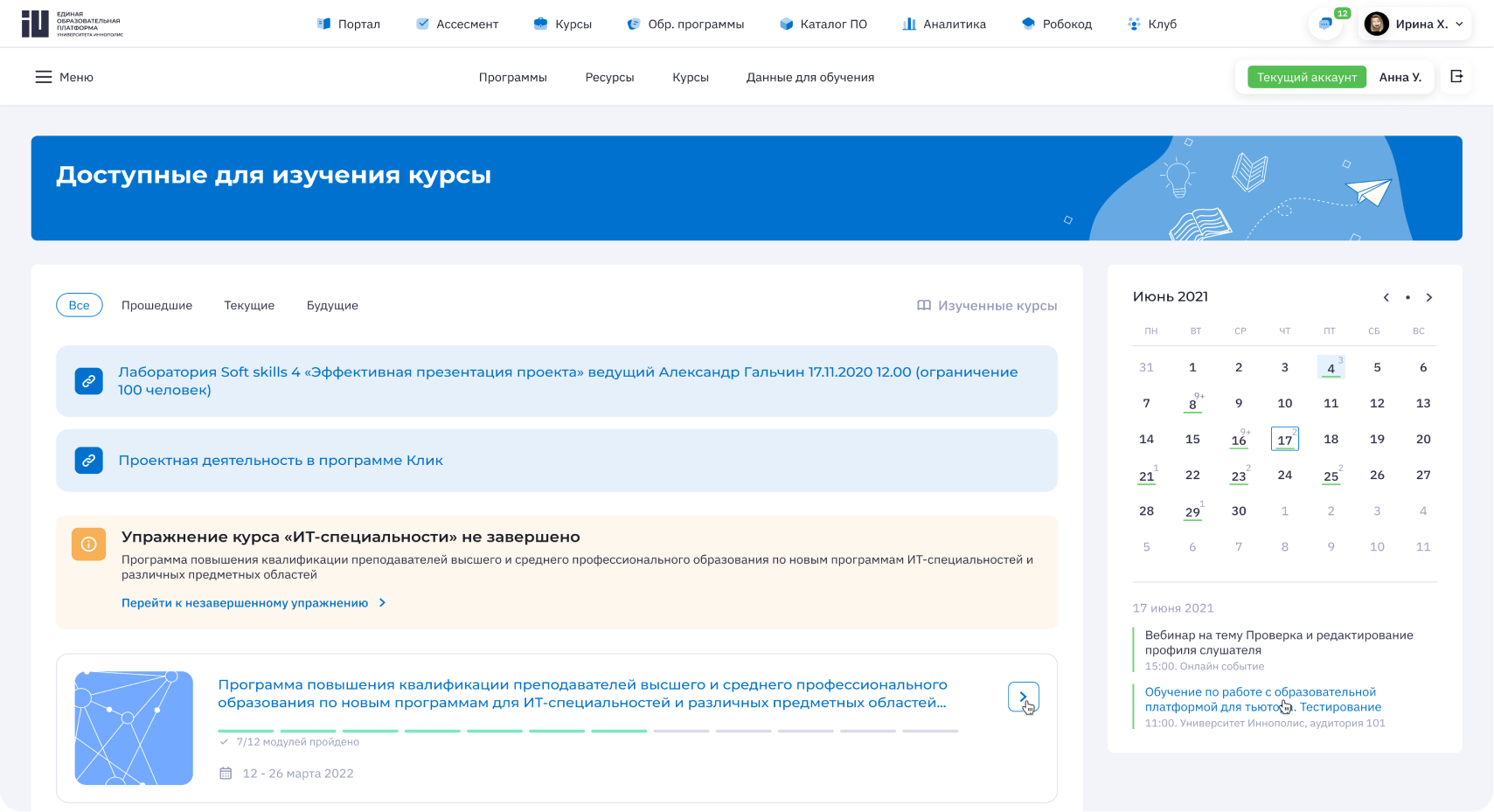Viewport: 1494px width, 812px height.
Task: Select June 25 in the calendar
Action: pos(1331,475)
